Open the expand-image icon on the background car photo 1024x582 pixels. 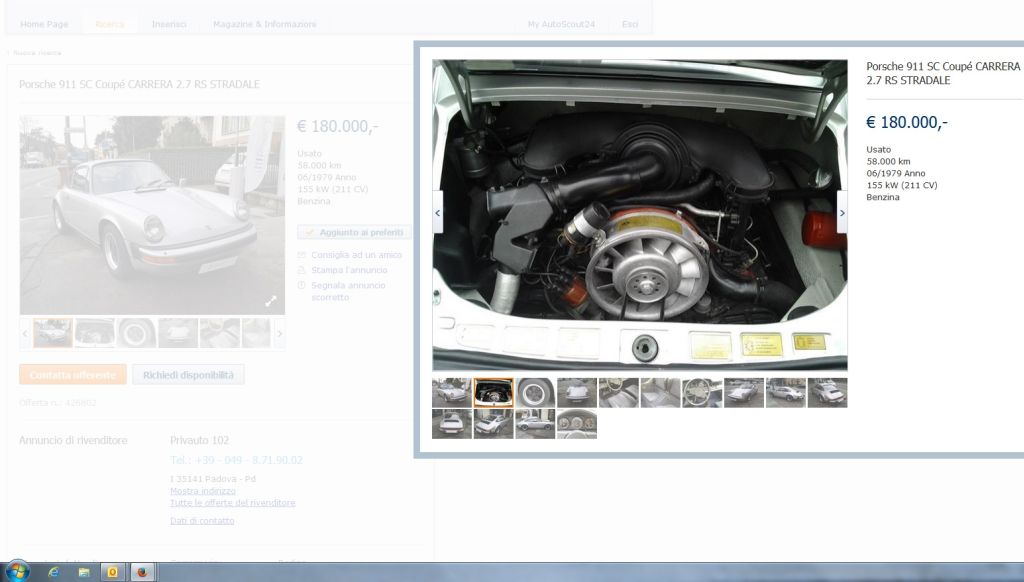270,301
